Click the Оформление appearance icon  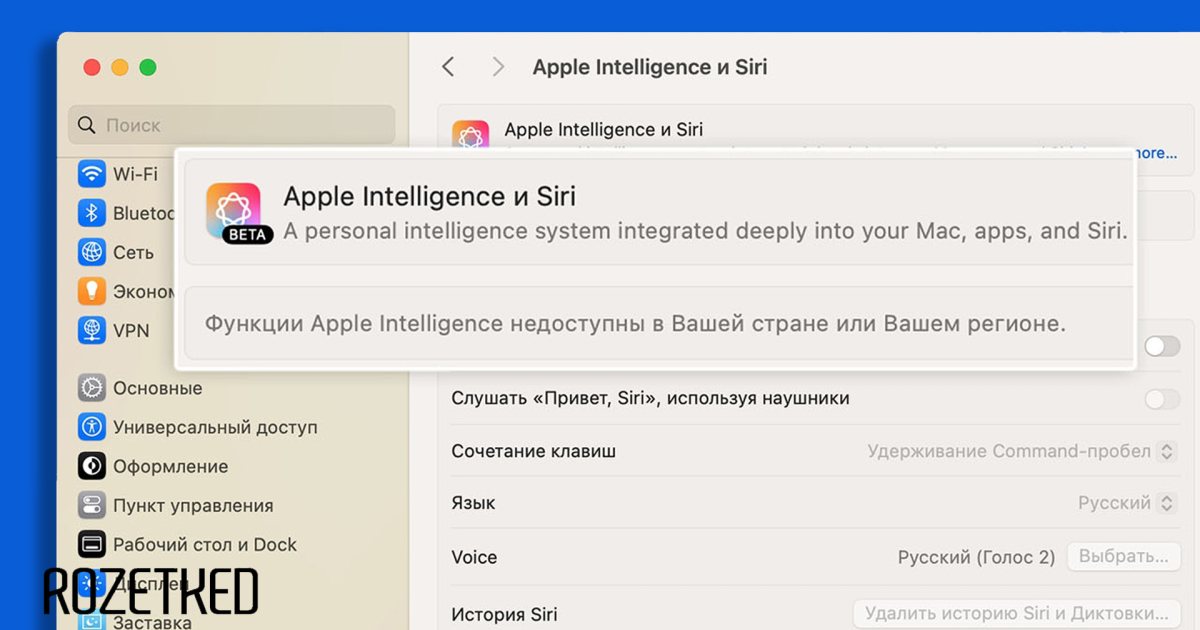92,466
